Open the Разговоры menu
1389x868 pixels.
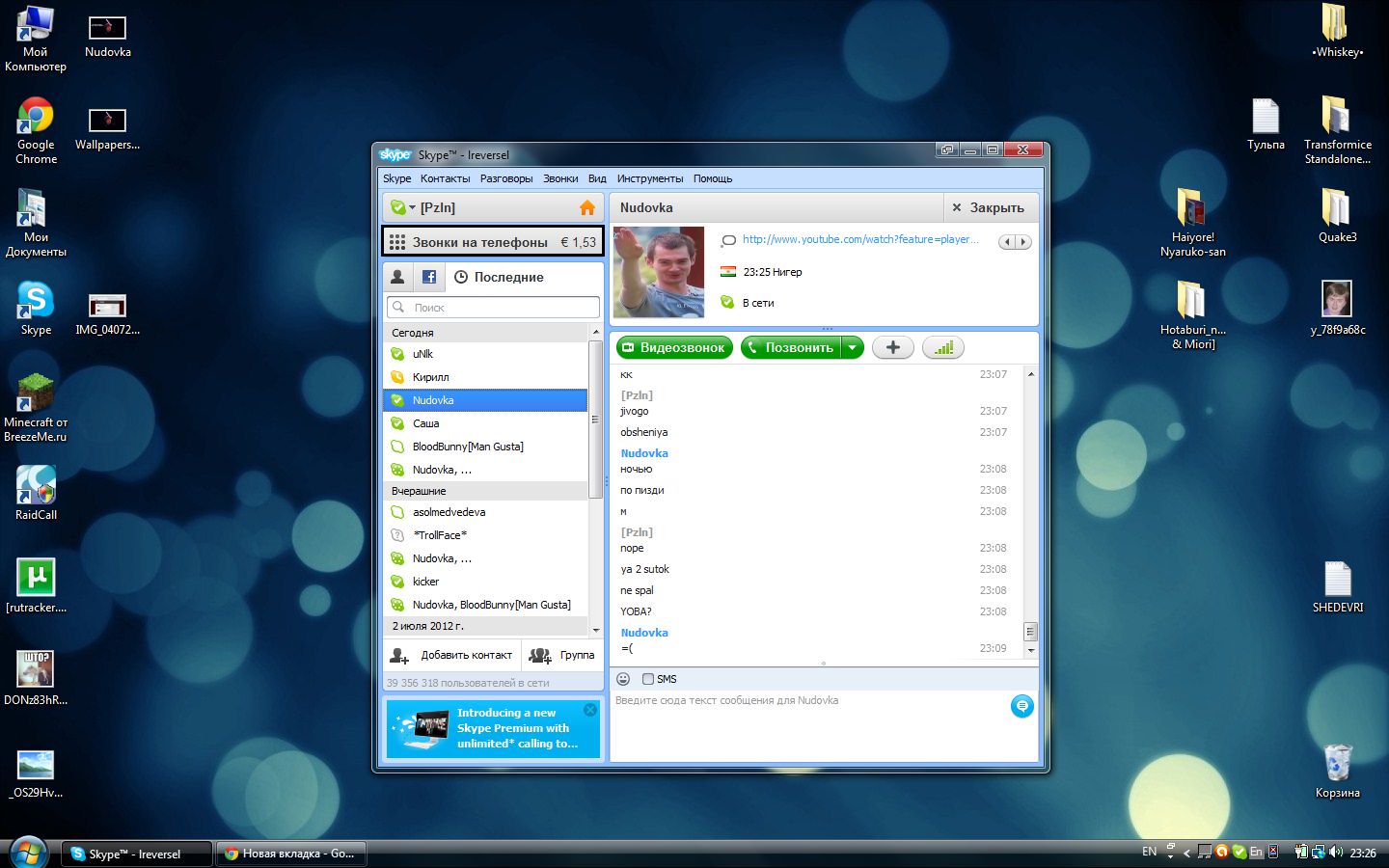pos(506,178)
